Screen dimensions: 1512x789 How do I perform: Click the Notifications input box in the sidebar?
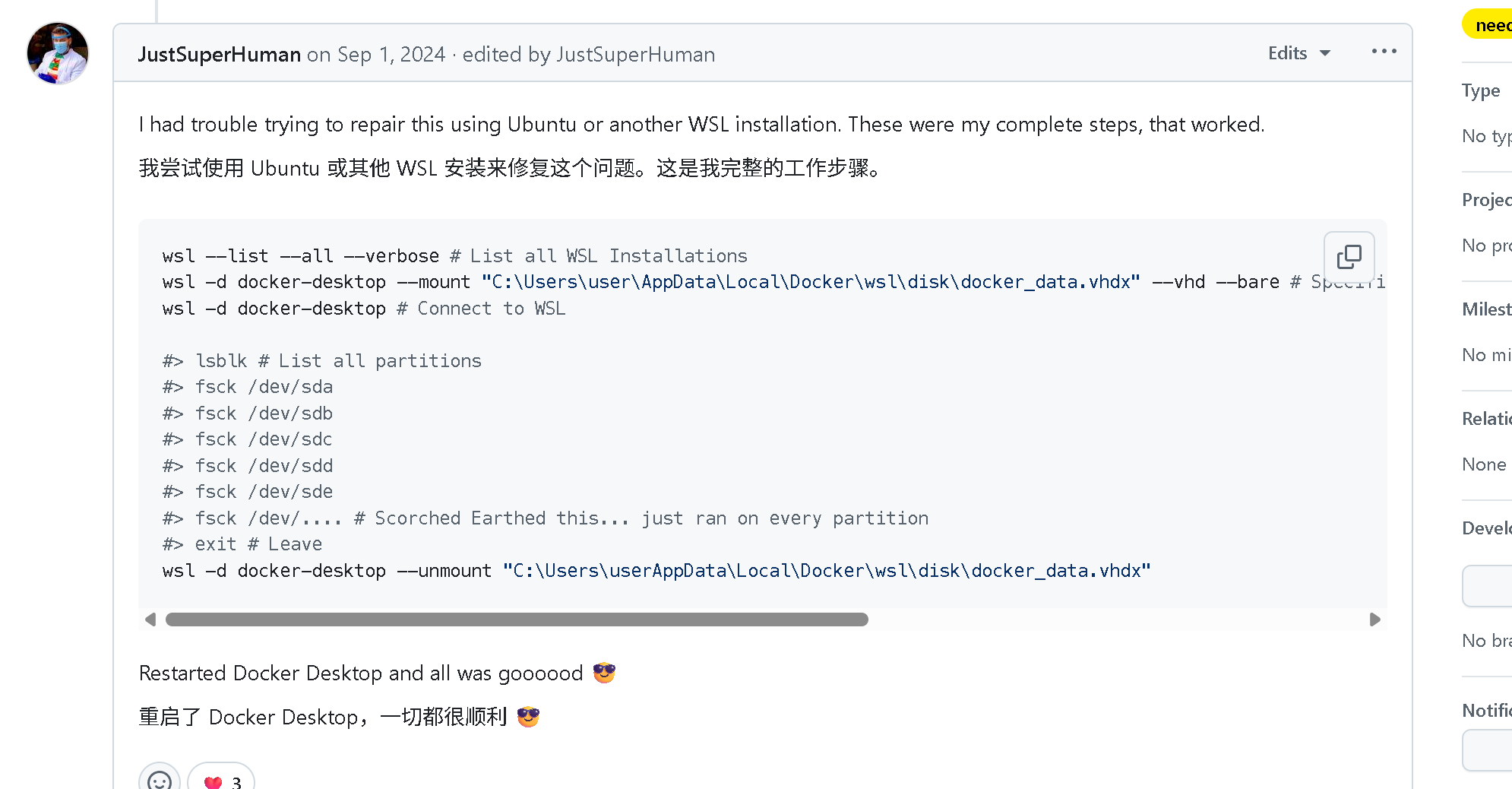pos(1489,750)
